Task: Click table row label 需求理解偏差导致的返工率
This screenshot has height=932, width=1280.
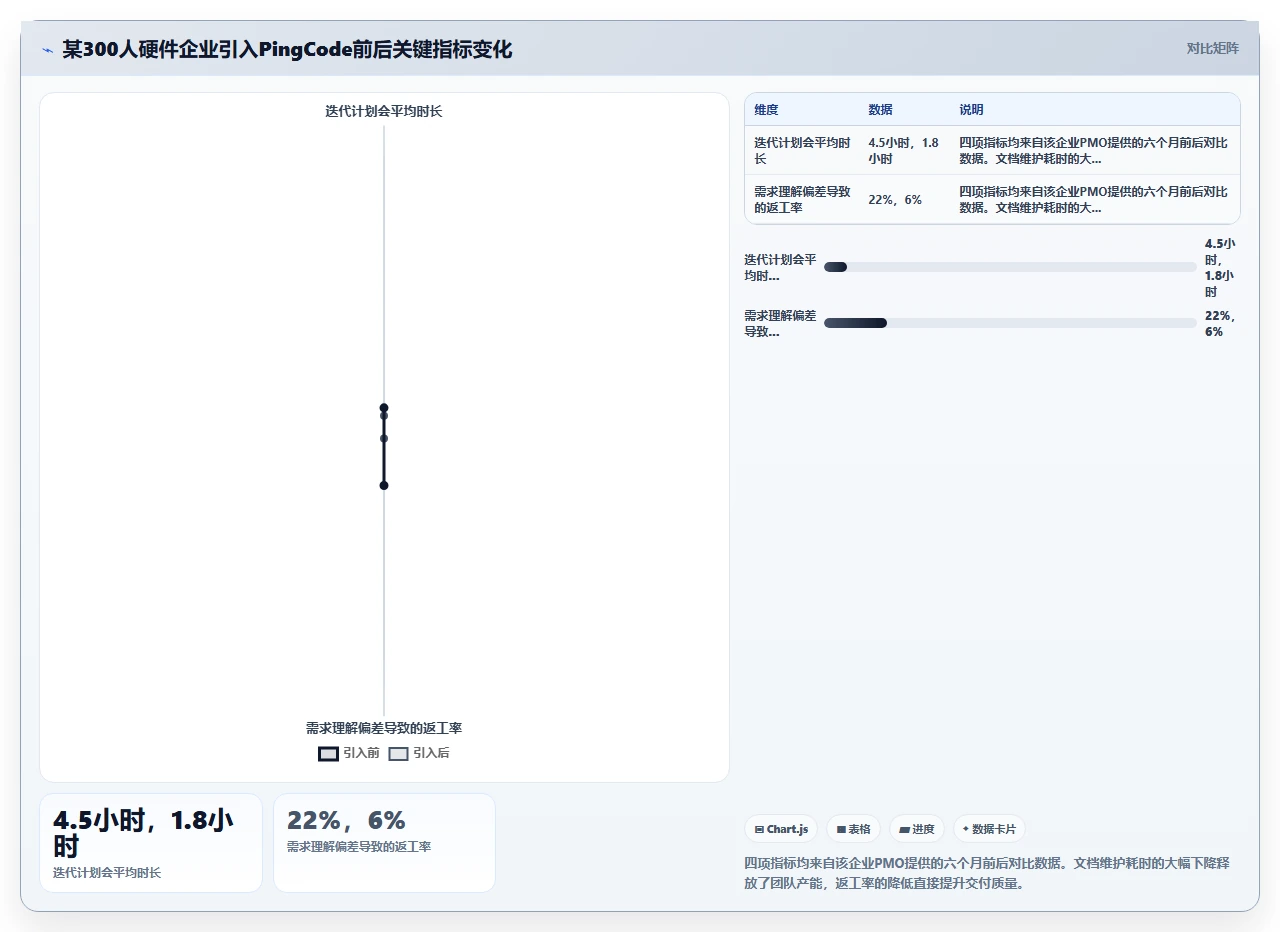Action: pyautogui.click(x=802, y=199)
